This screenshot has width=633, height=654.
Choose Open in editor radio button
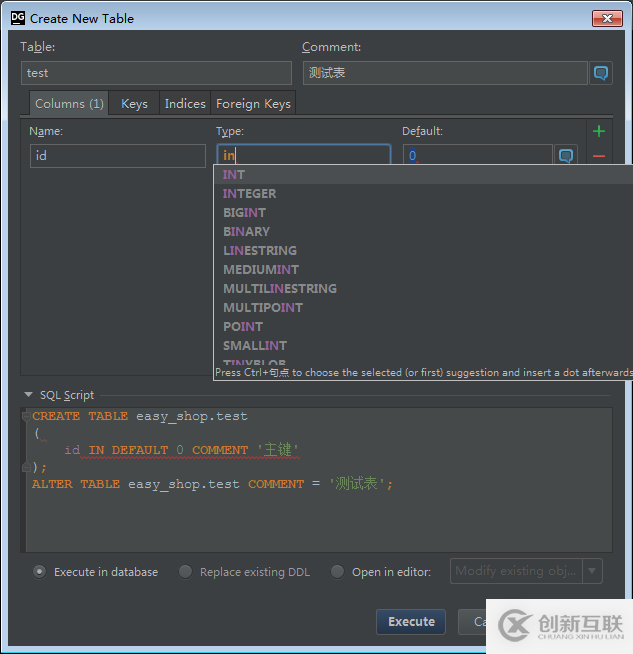(338, 572)
